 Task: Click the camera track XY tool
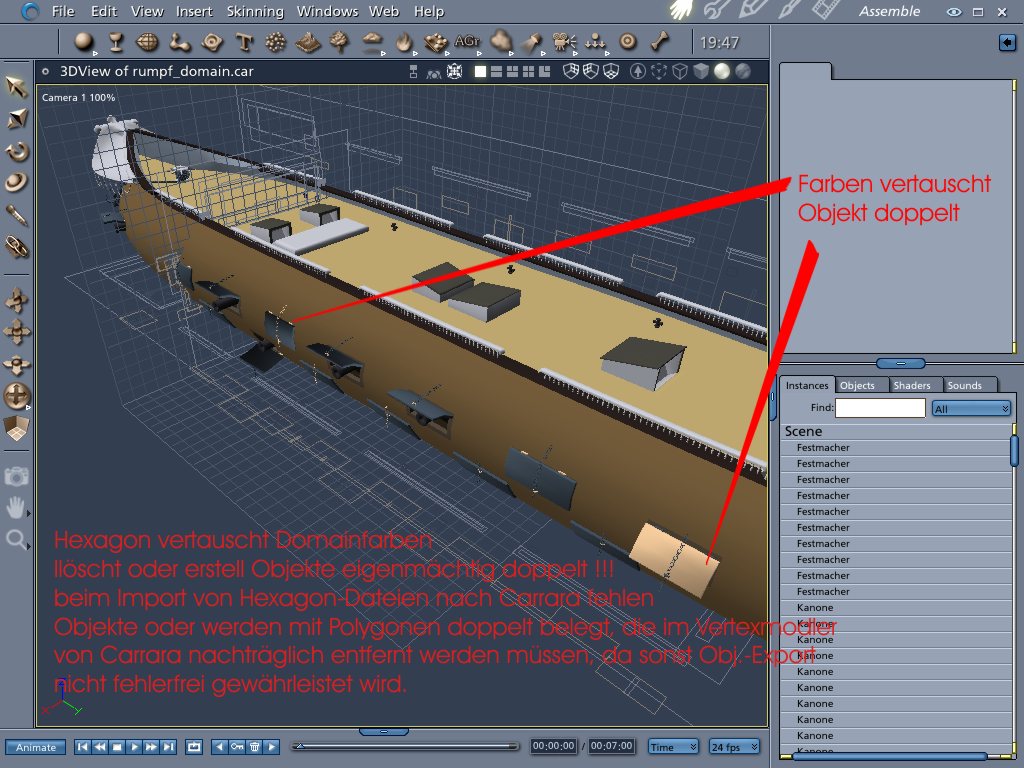click(16, 300)
